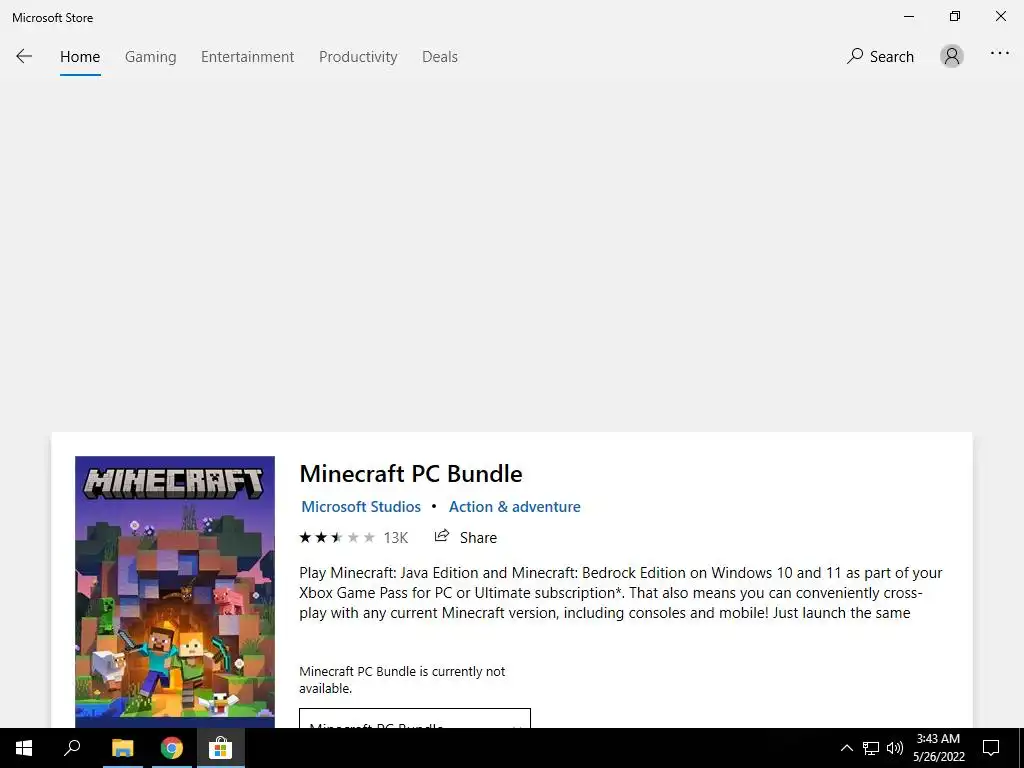
Task: Select the Productivity tab
Action: pyautogui.click(x=358, y=57)
